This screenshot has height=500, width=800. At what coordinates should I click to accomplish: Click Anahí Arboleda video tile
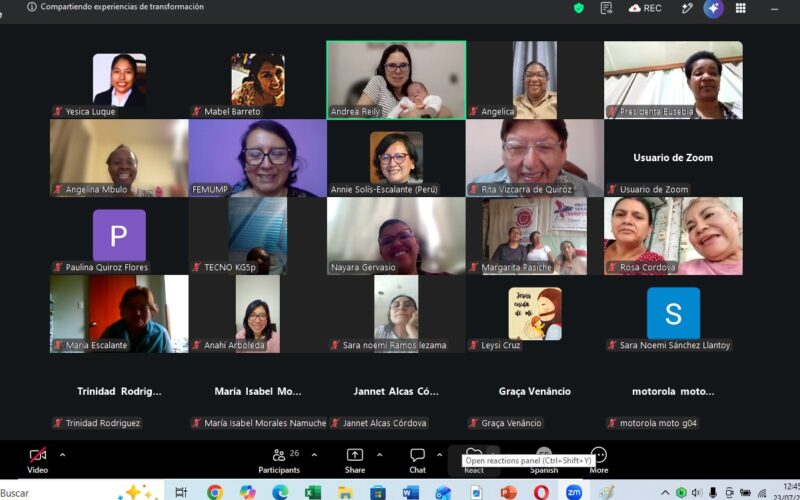(x=258, y=314)
